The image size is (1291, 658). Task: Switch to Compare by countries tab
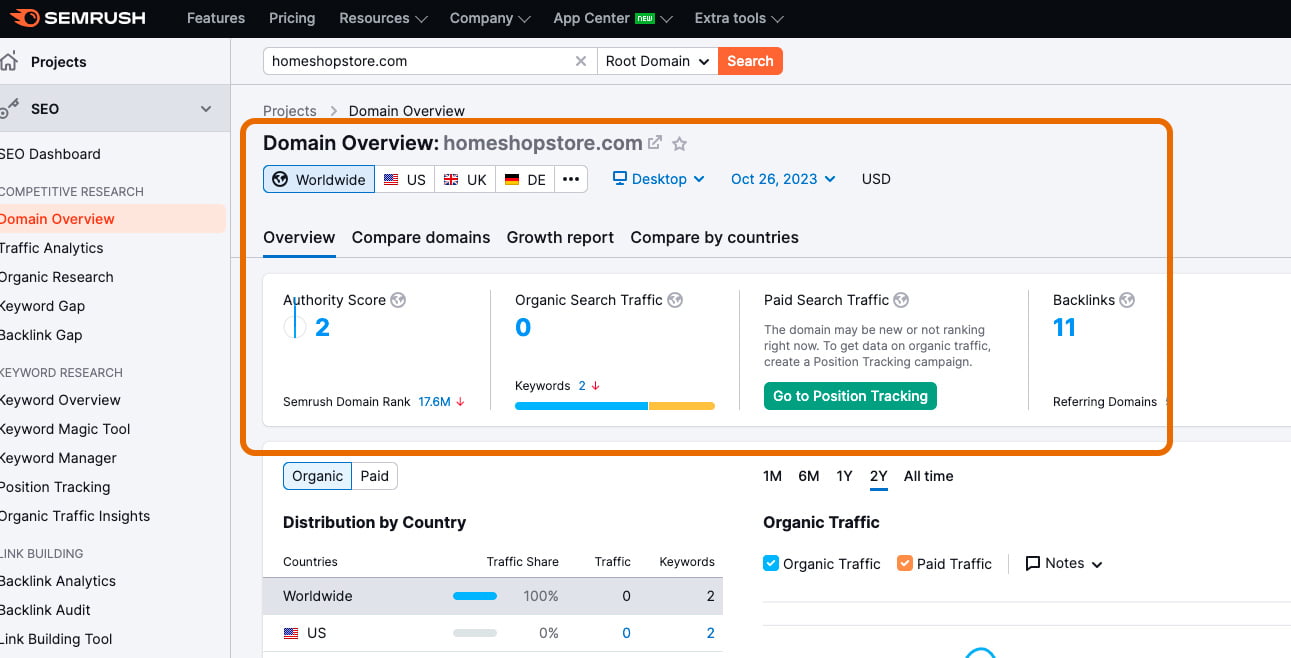point(714,237)
